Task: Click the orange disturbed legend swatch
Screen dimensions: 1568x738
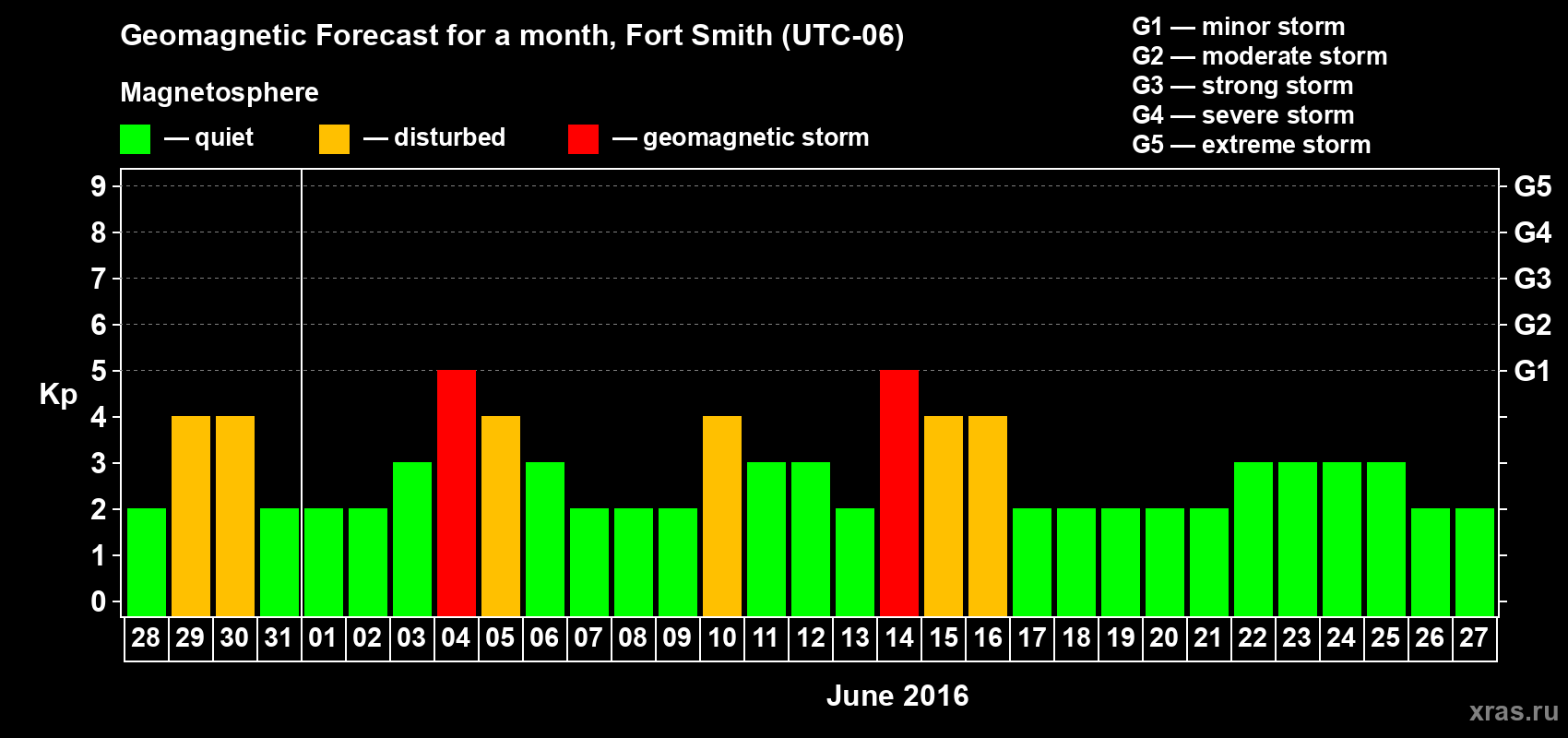Action: click(x=334, y=139)
